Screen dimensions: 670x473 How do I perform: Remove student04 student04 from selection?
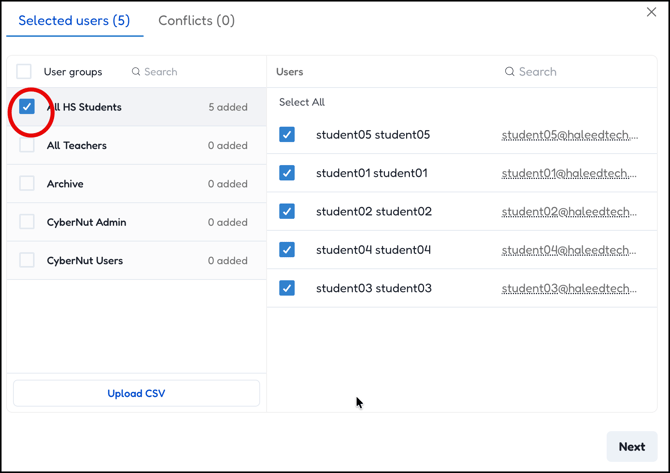[x=287, y=250]
